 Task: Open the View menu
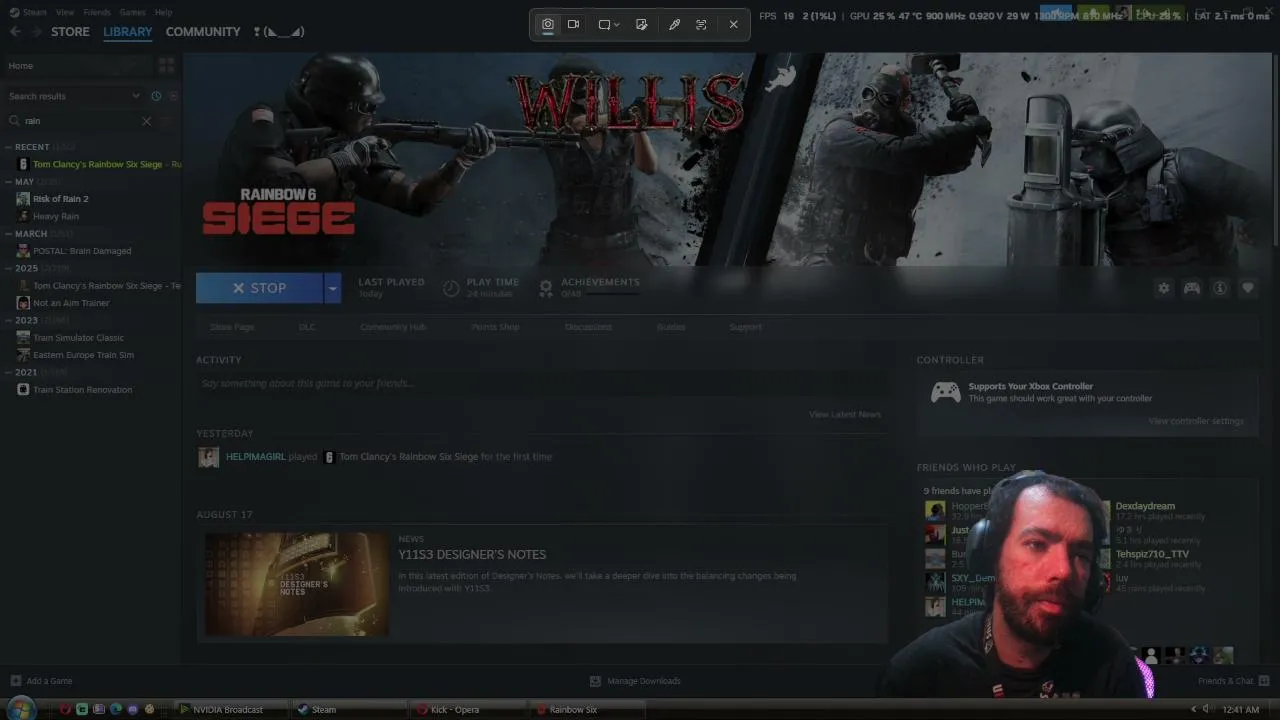65,12
